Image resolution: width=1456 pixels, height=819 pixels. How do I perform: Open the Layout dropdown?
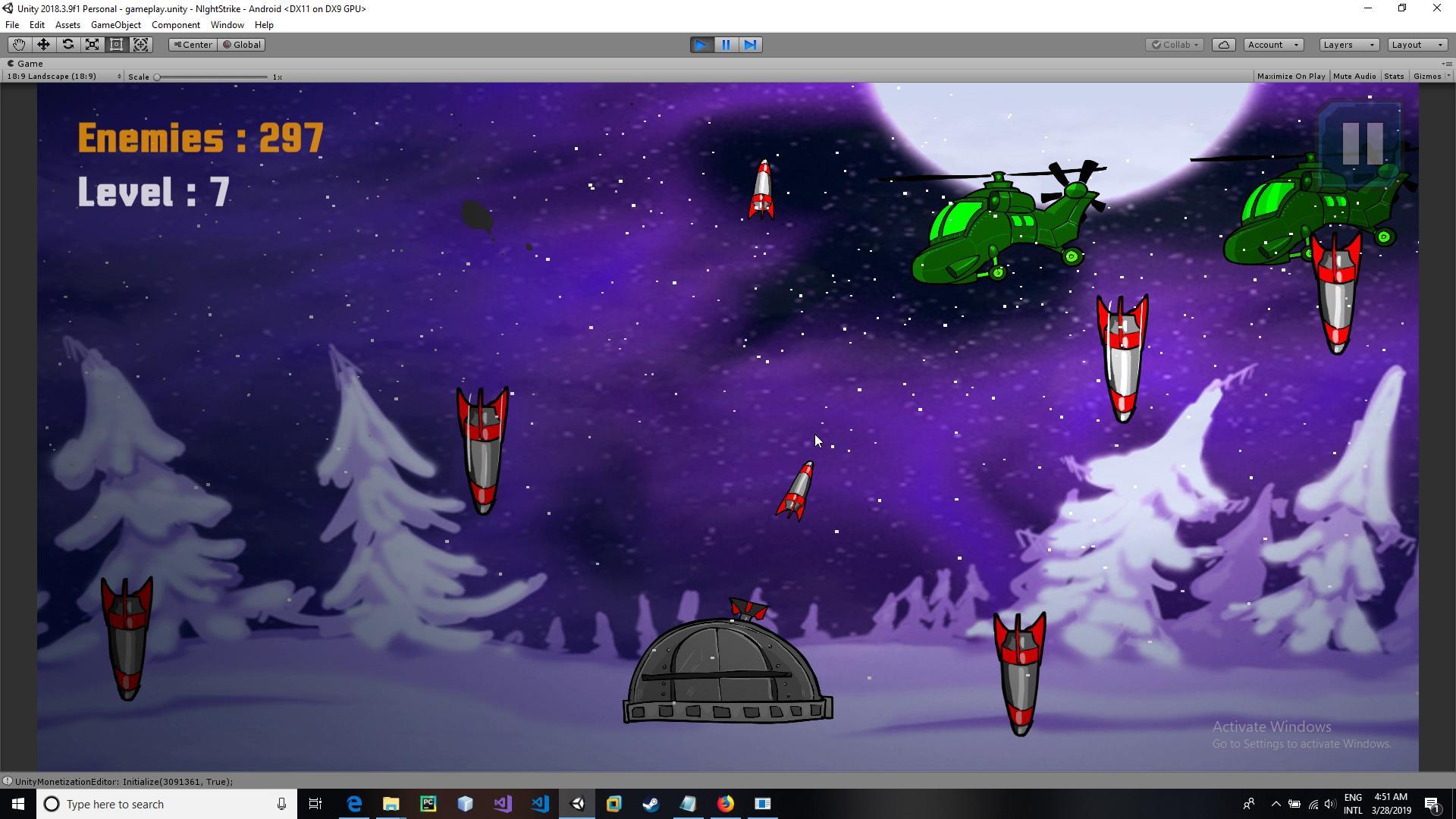click(1415, 44)
